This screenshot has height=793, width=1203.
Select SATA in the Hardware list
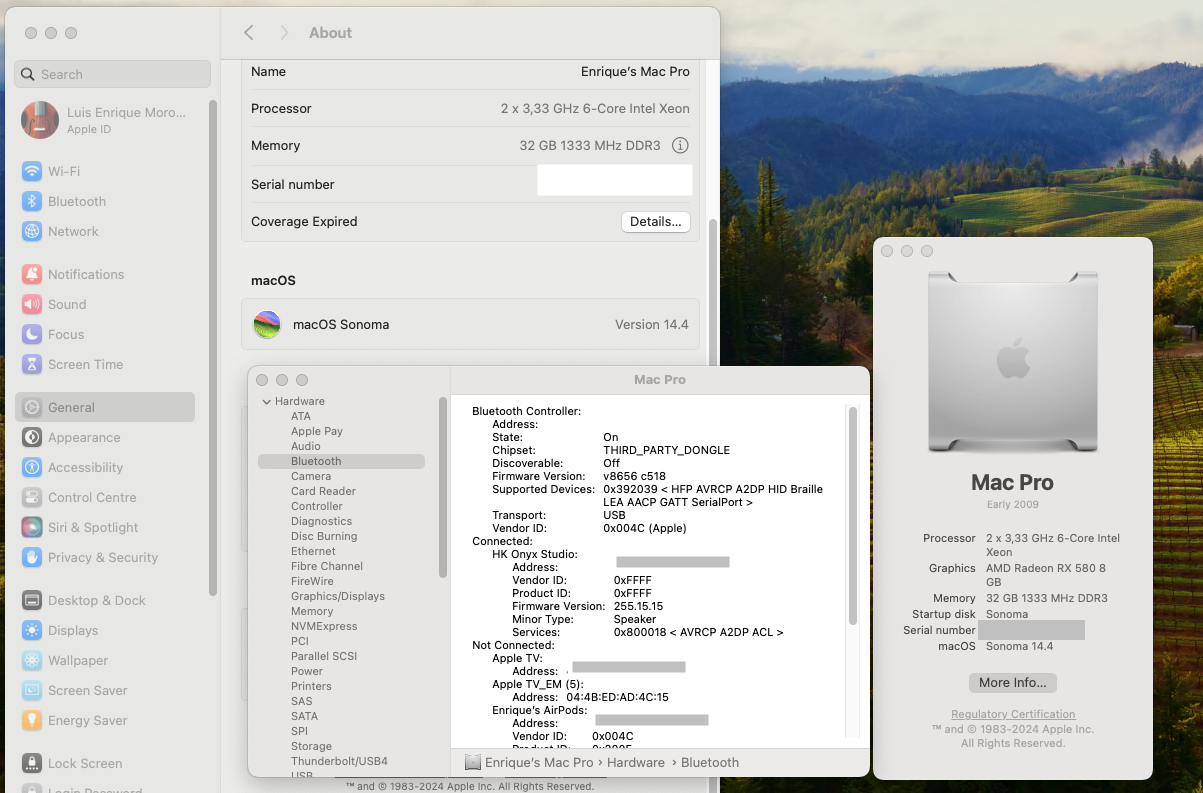304,716
